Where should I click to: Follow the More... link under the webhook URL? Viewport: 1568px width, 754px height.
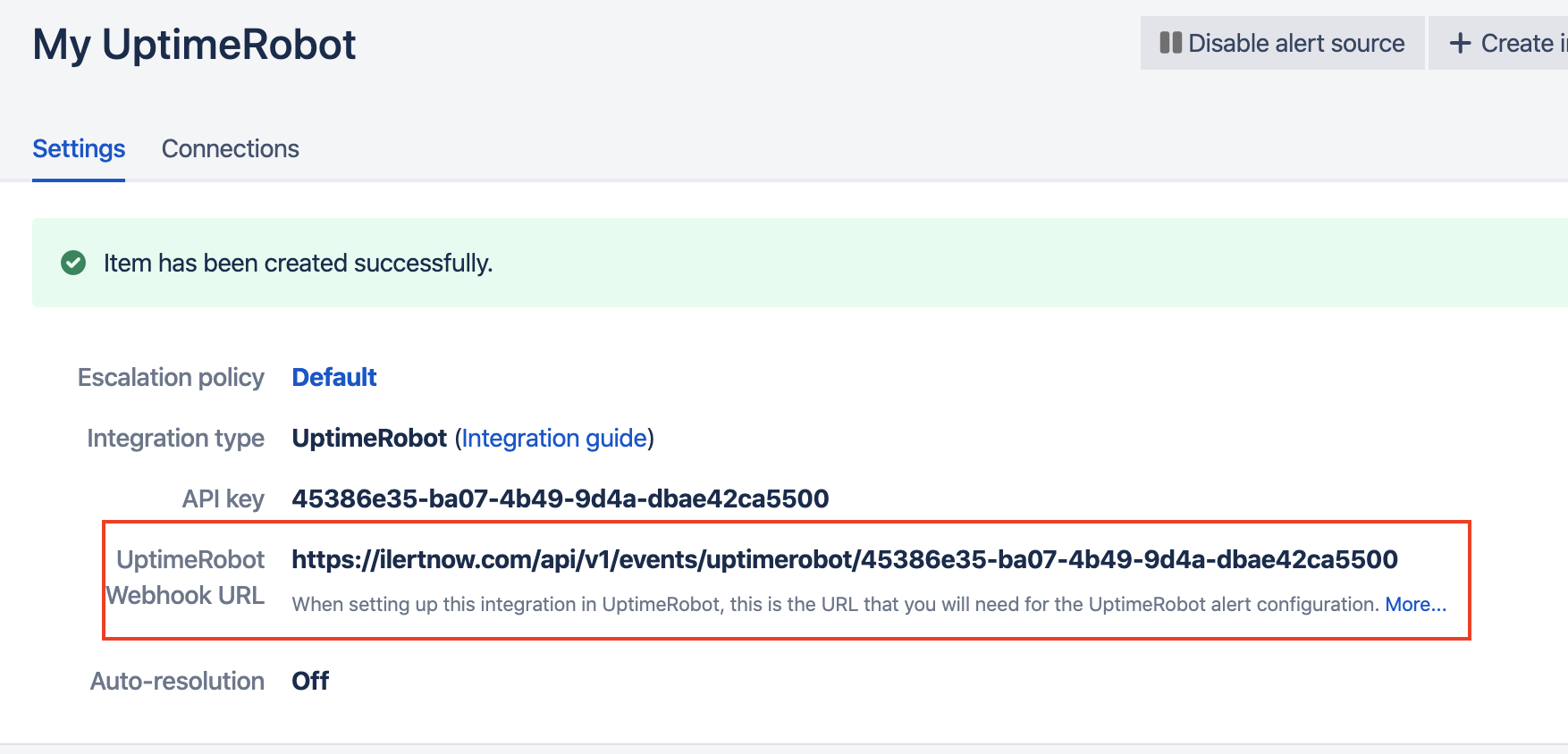click(1415, 604)
